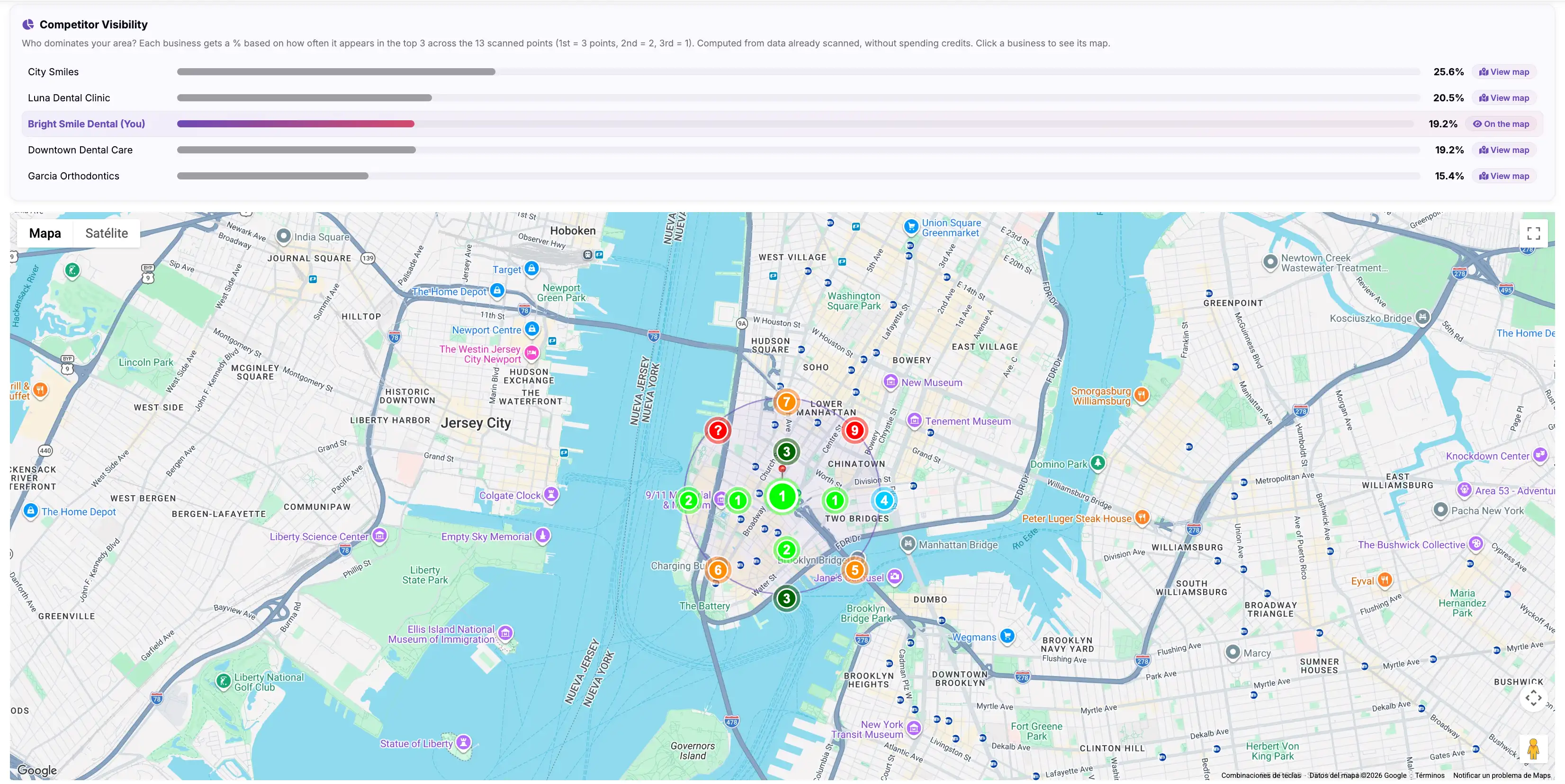This screenshot has height=784, width=1565.
Task: Click dark green rank 3 marker near The Battery
Action: pyautogui.click(x=786, y=598)
